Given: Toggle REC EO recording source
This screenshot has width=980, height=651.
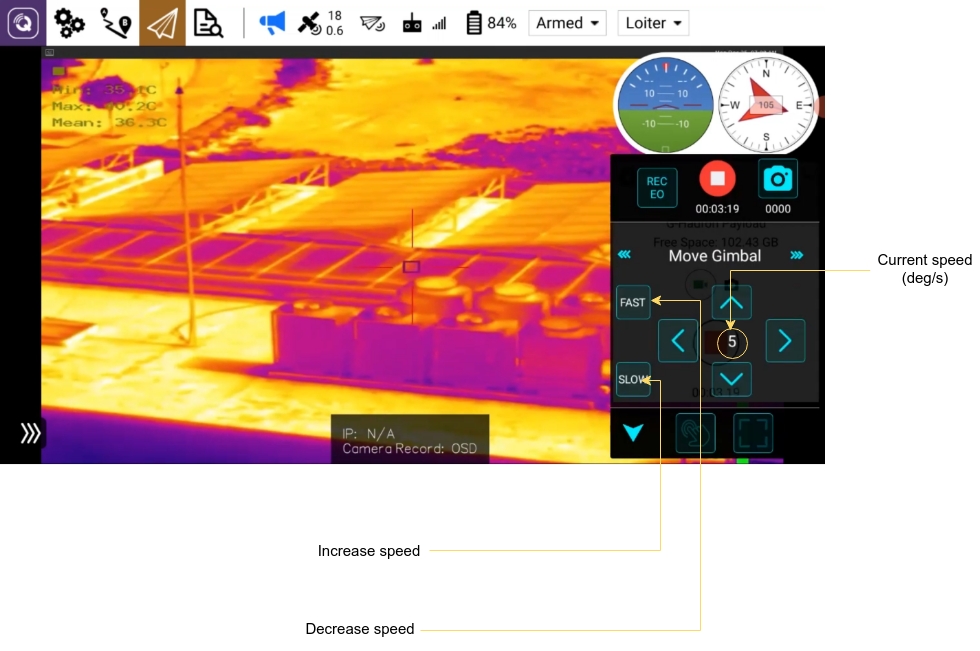Looking at the screenshot, I should [x=657, y=188].
